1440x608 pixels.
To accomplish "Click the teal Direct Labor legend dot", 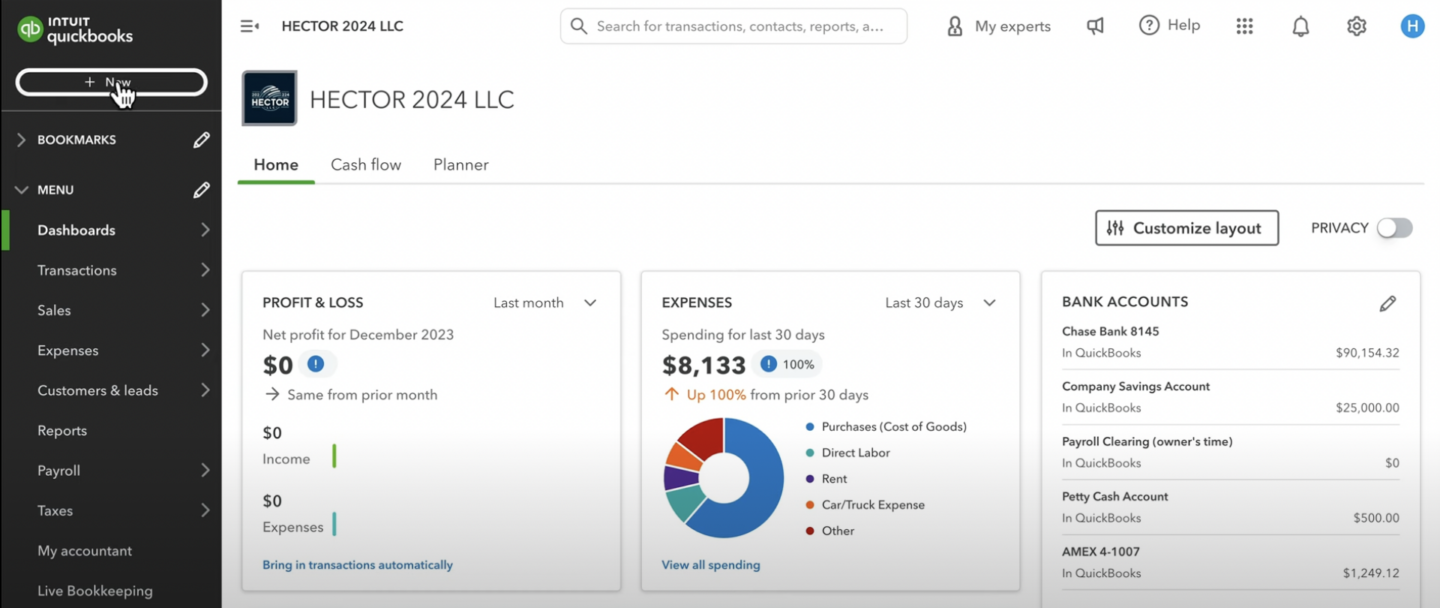I will pyautogui.click(x=810, y=453).
